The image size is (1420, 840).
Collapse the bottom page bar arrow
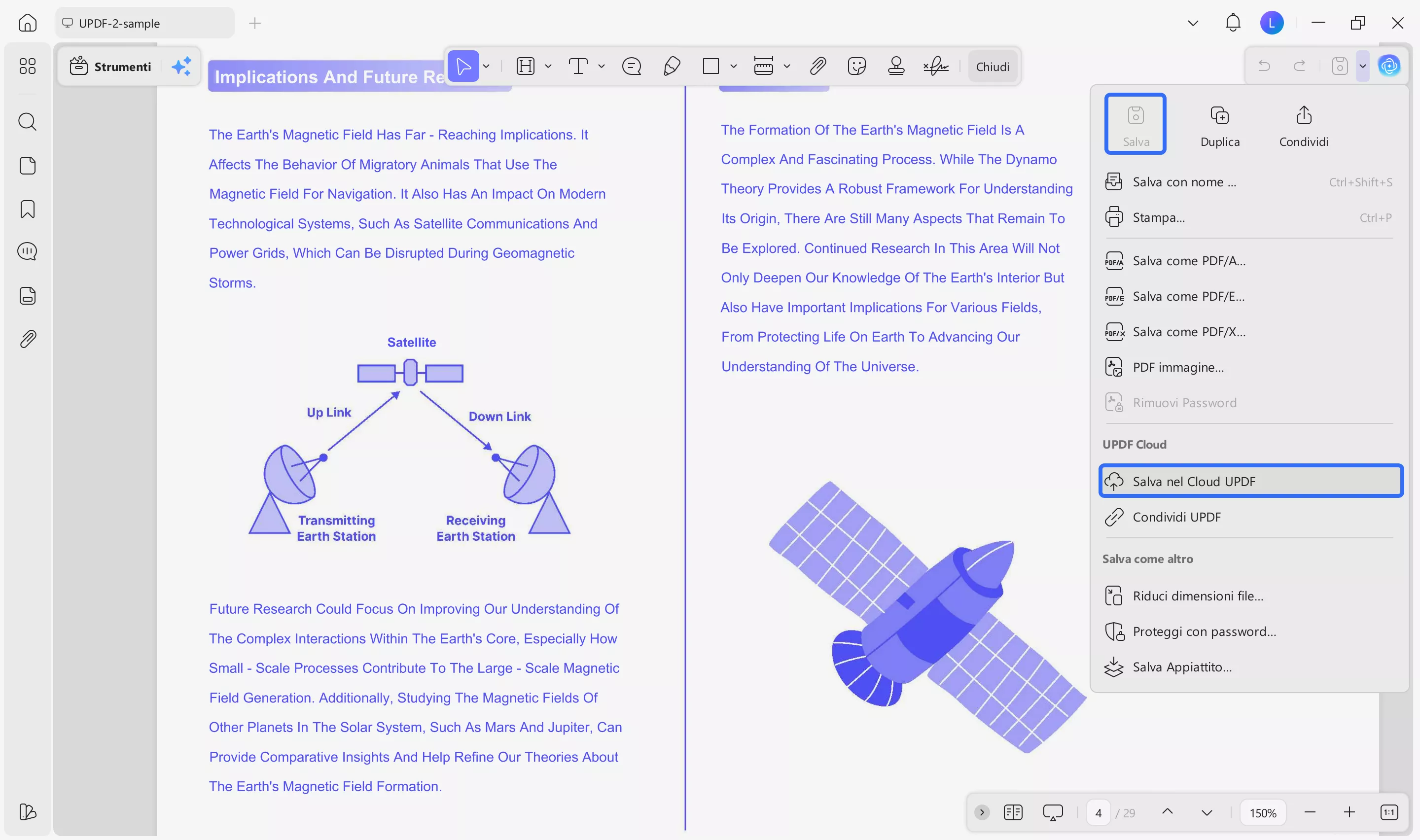[982, 813]
